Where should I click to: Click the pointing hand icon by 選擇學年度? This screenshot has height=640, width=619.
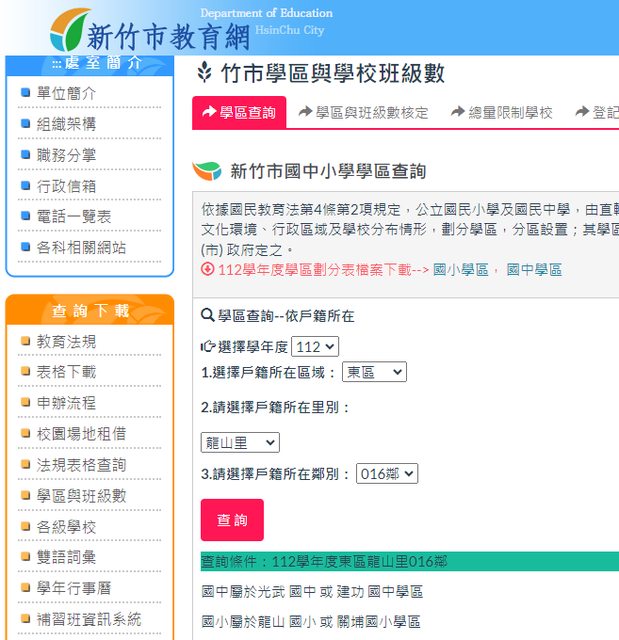coord(208,347)
